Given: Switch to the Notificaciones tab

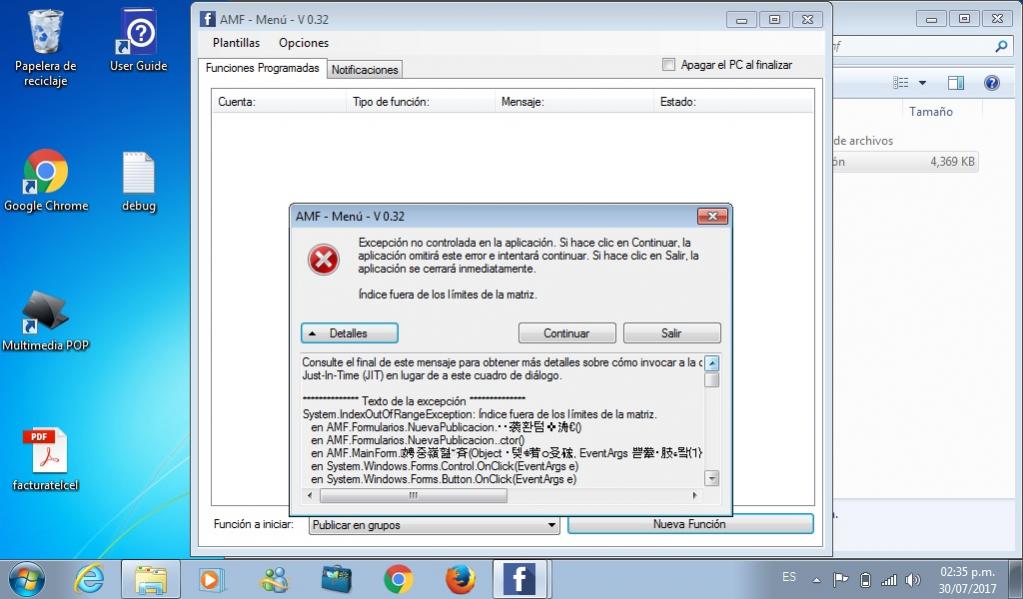Looking at the screenshot, I should (365, 69).
